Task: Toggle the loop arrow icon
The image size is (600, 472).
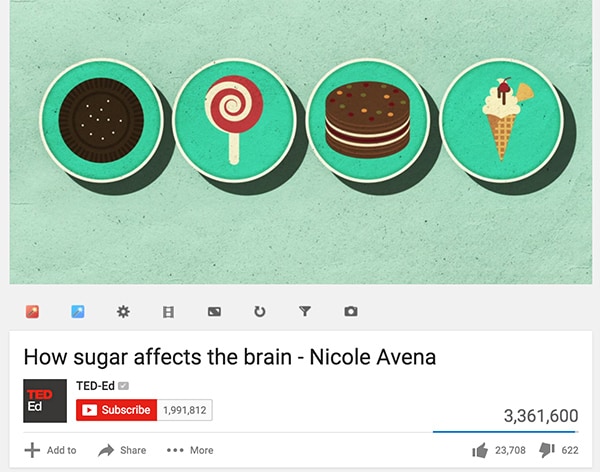Action: coord(260,312)
